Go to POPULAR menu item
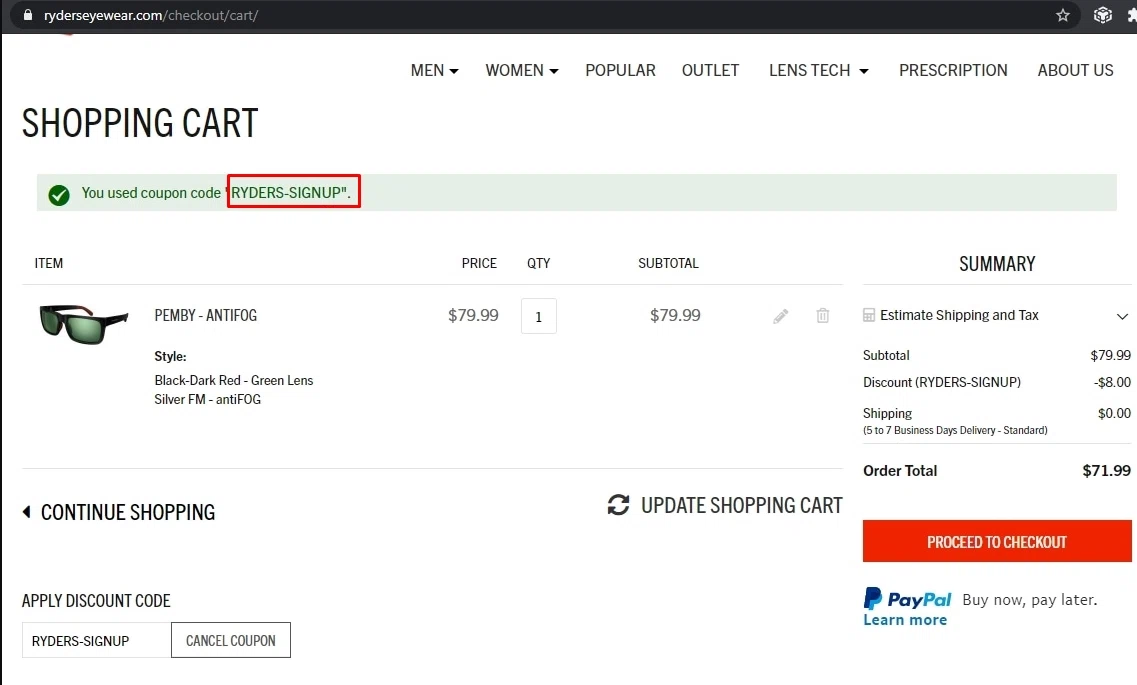Screen dimensions: 1137x685 tap(620, 70)
